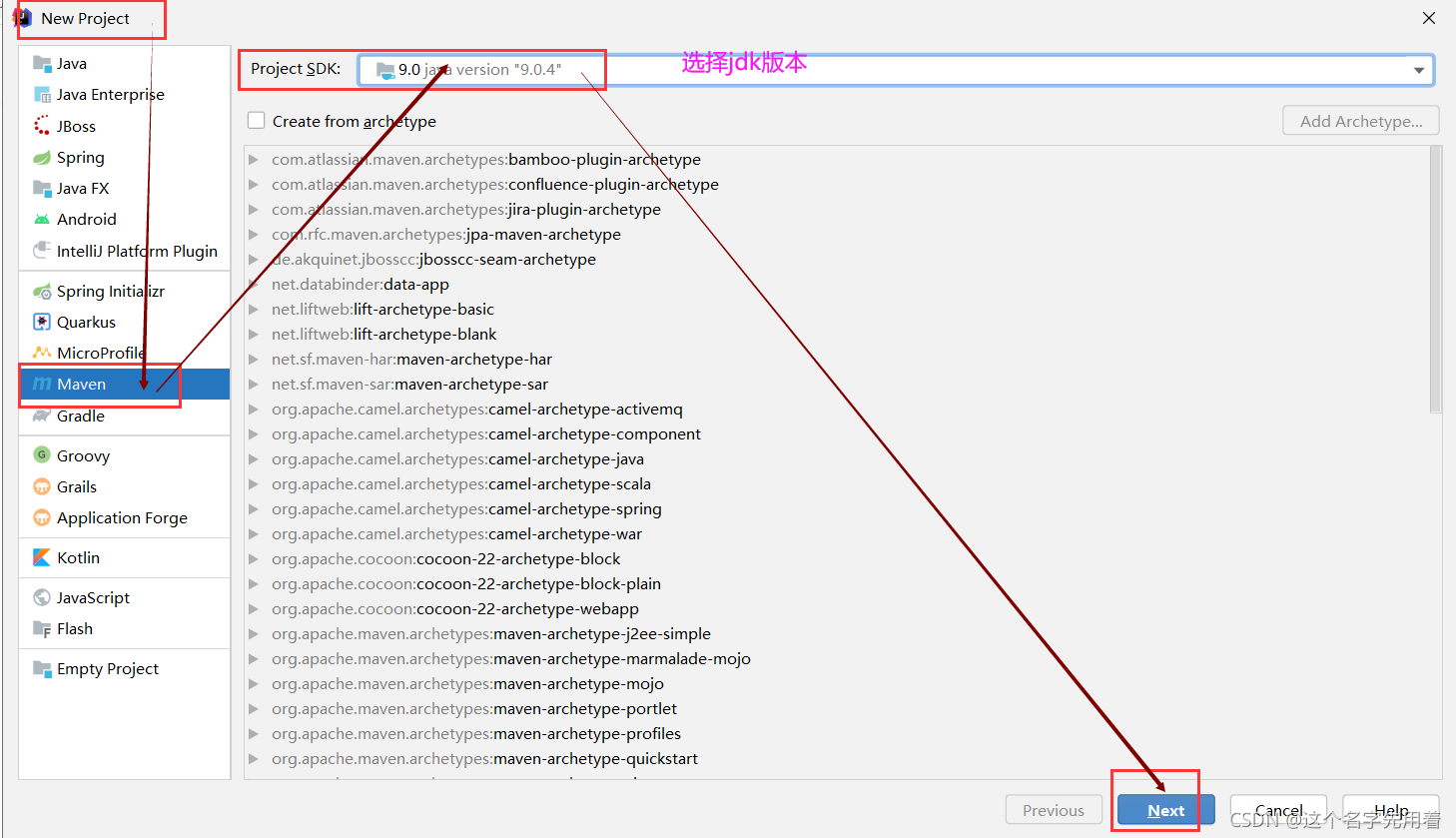This screenshot has width=1456, height=838.
Task: Click the Cancel button
Action: click(x=1278, y=810)
